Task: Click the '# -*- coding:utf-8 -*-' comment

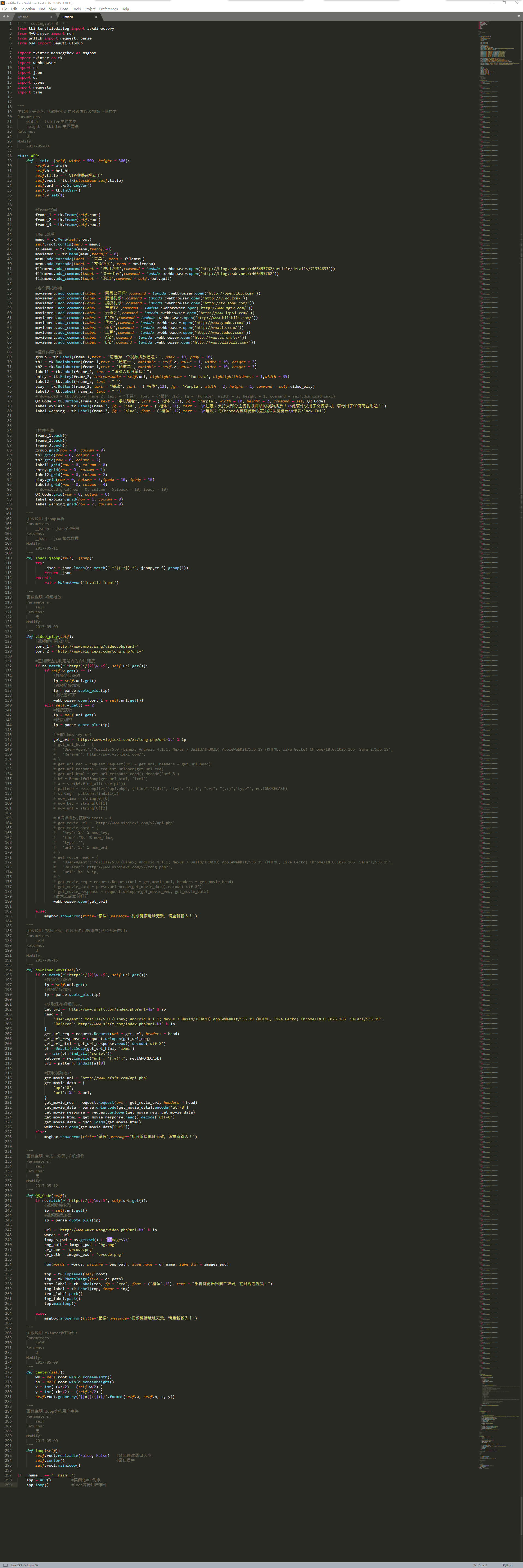Action: click(x=41, y=23)
